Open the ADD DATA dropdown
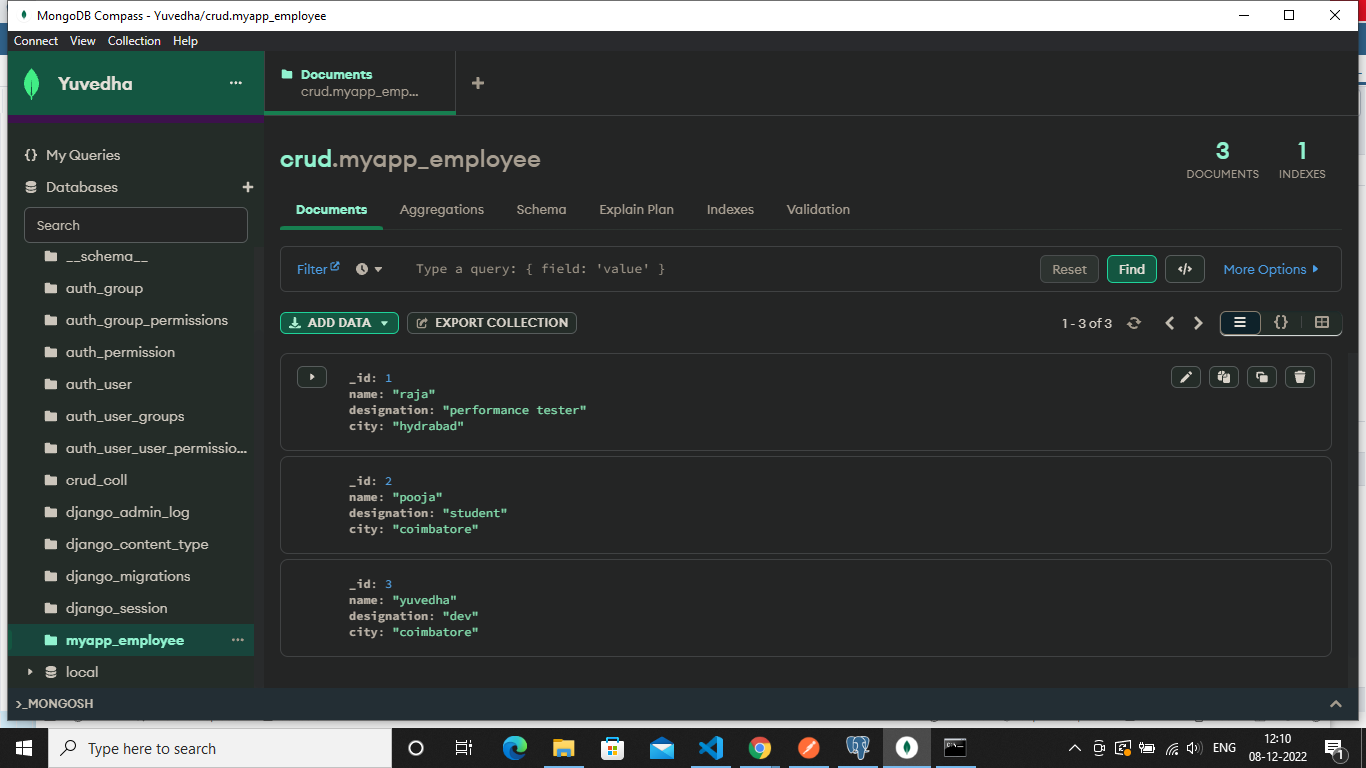This screenshot has width=1366, height=768. pos(339,323)
